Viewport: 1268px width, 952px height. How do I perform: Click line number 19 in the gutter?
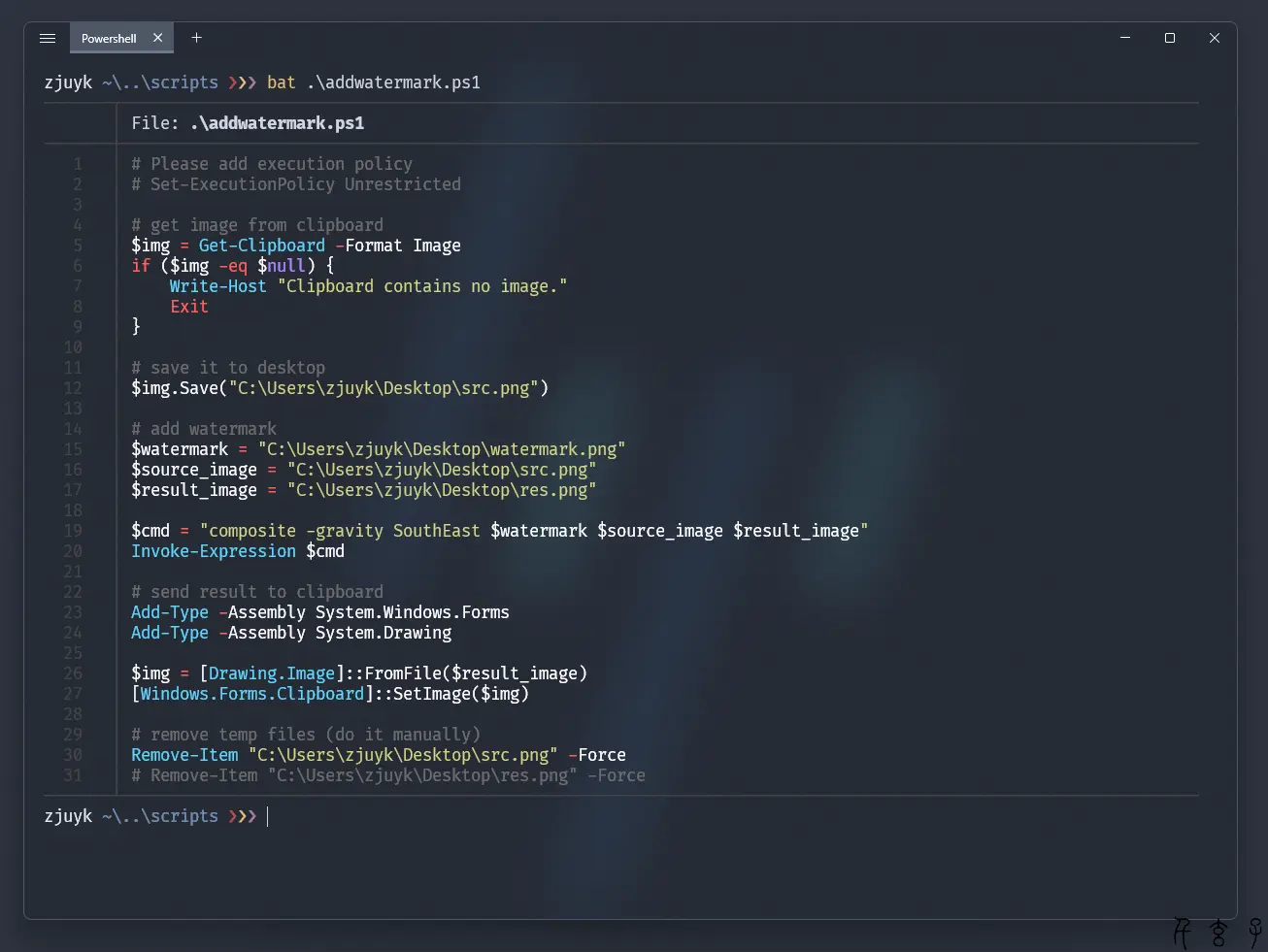click(73, 531)
